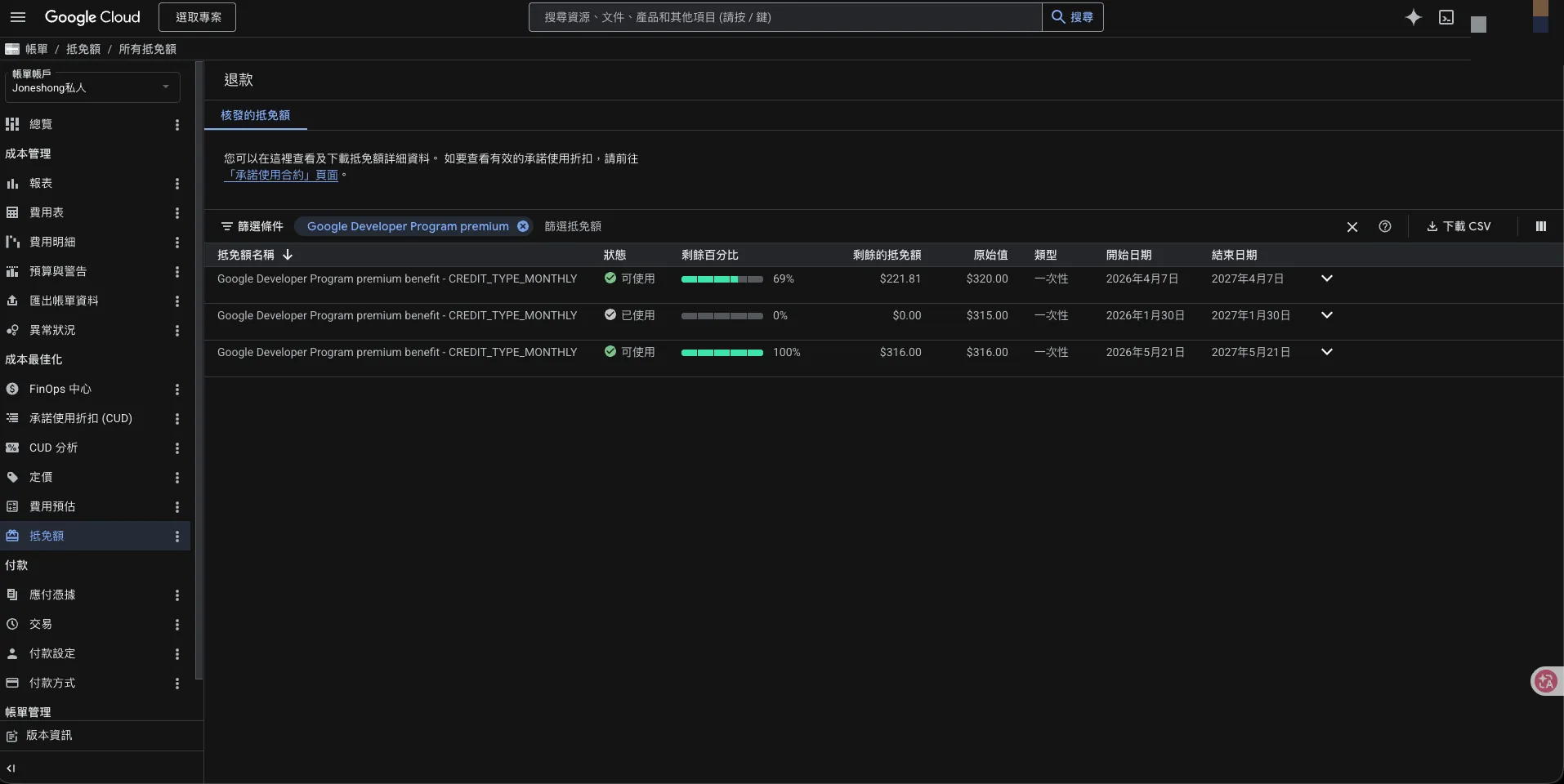Open 匯出帳單資料 sidebar item
Image resolution: width=1564 pixels, height=784 pixels.
pos(64,301)
